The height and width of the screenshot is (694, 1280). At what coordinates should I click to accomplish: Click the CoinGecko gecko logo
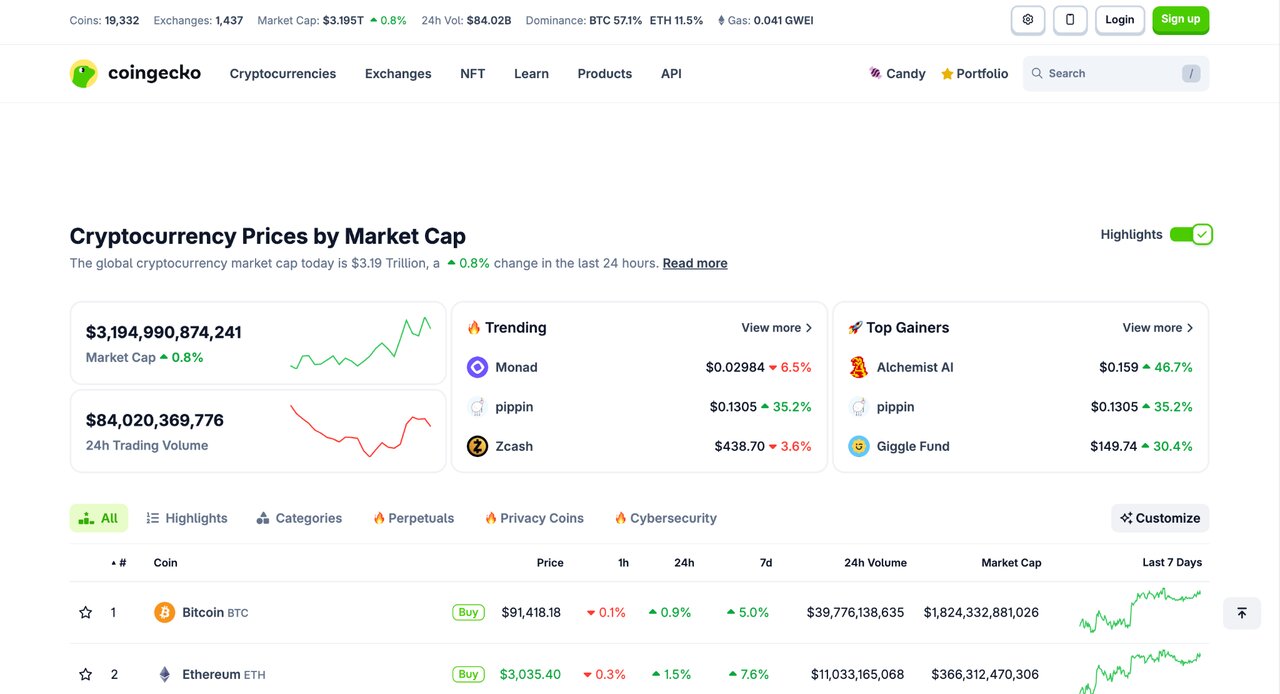84,73
